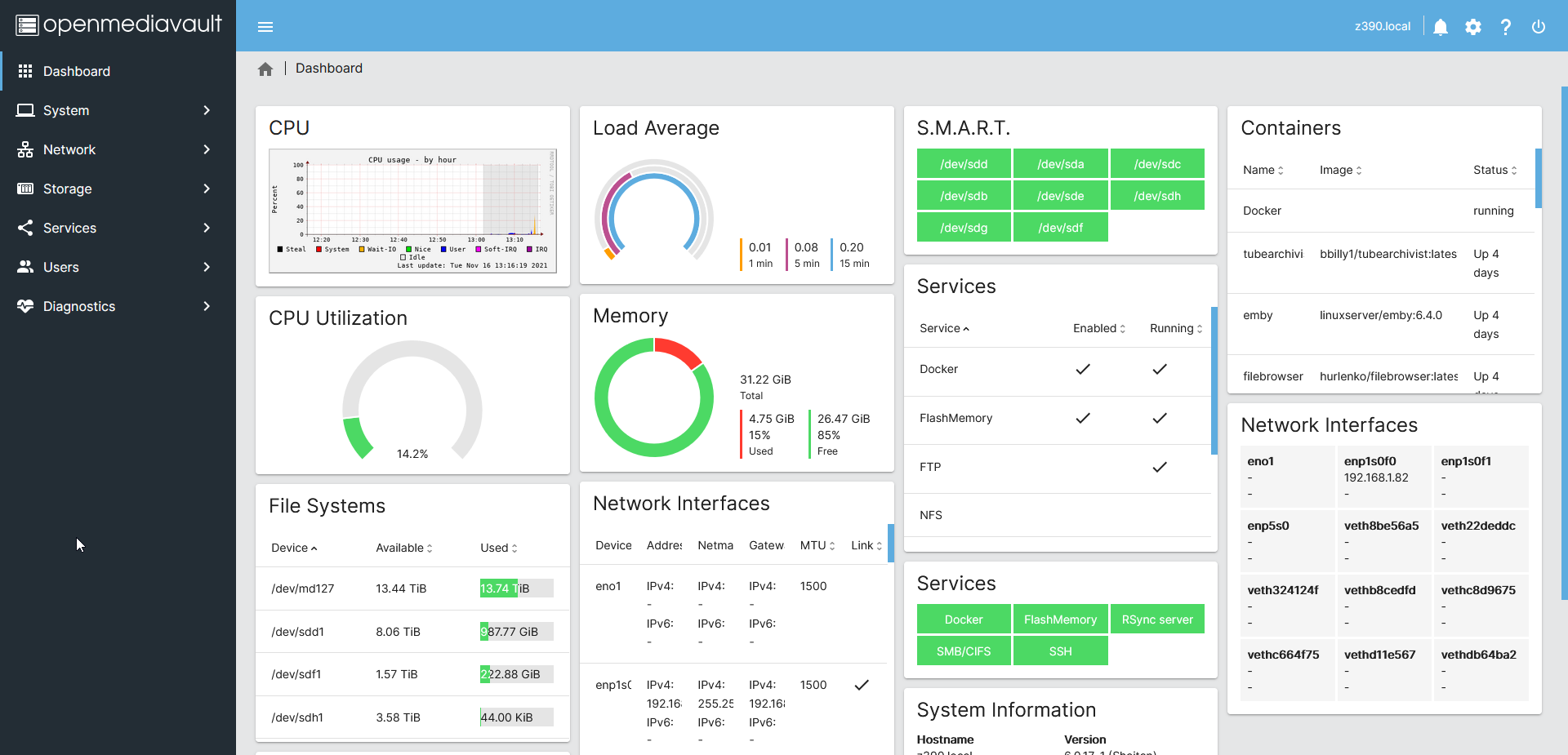Click the Docker Enabled checkmark
This screenshot has height=755, width=1568.
[x=1083, y=369]
